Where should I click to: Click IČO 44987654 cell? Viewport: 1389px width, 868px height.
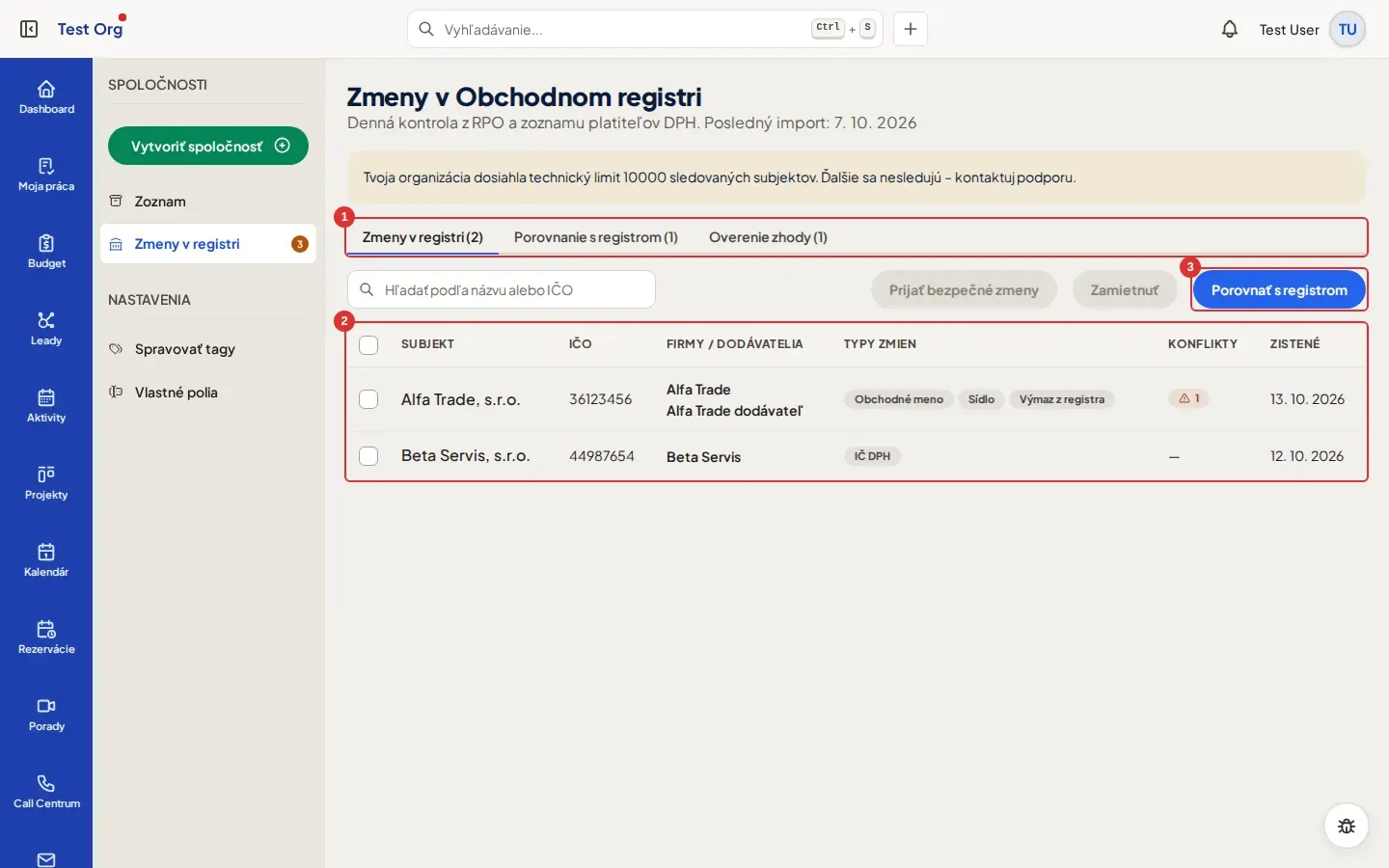click(x=602, y=456)
